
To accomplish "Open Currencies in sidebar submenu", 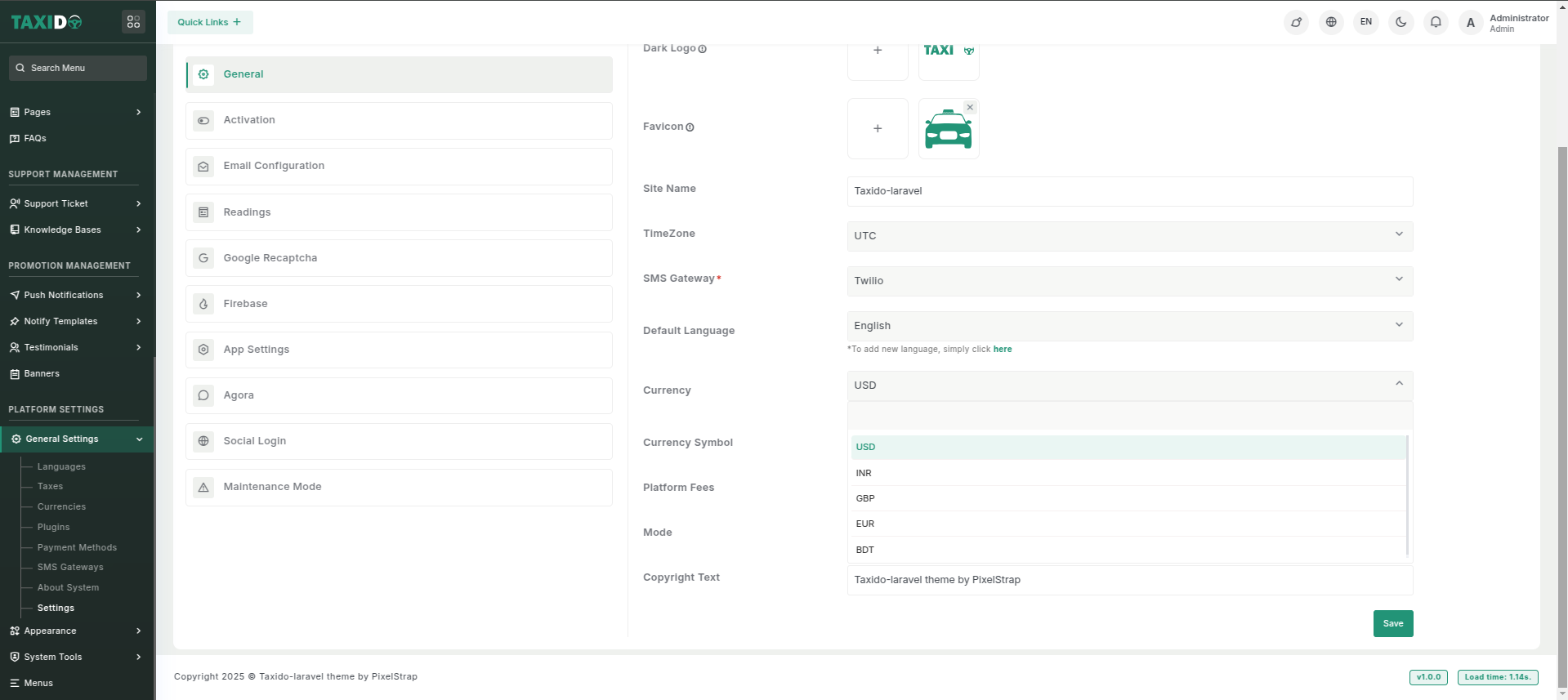I will coord(61,506).
